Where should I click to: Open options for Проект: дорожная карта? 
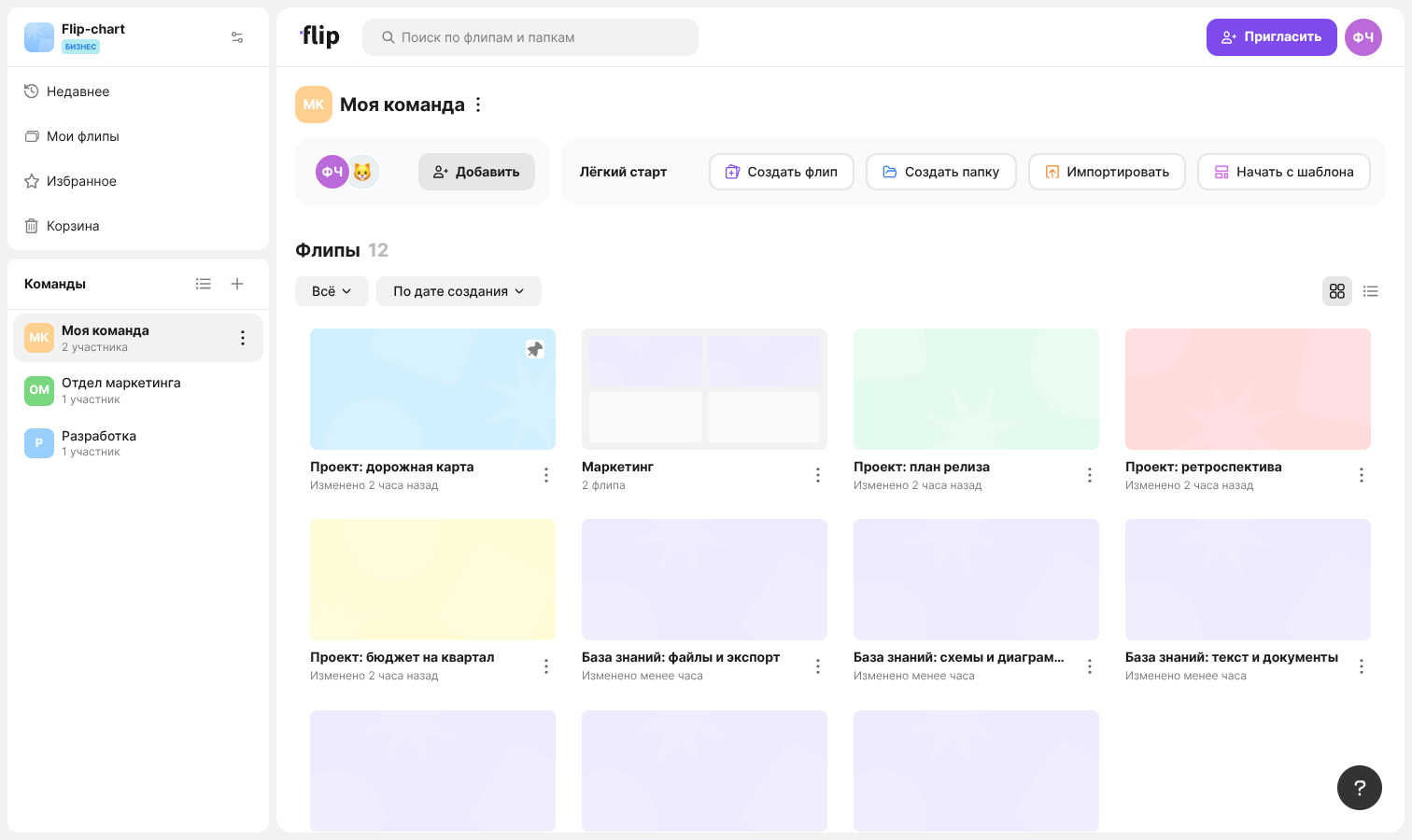pos(546,475)
